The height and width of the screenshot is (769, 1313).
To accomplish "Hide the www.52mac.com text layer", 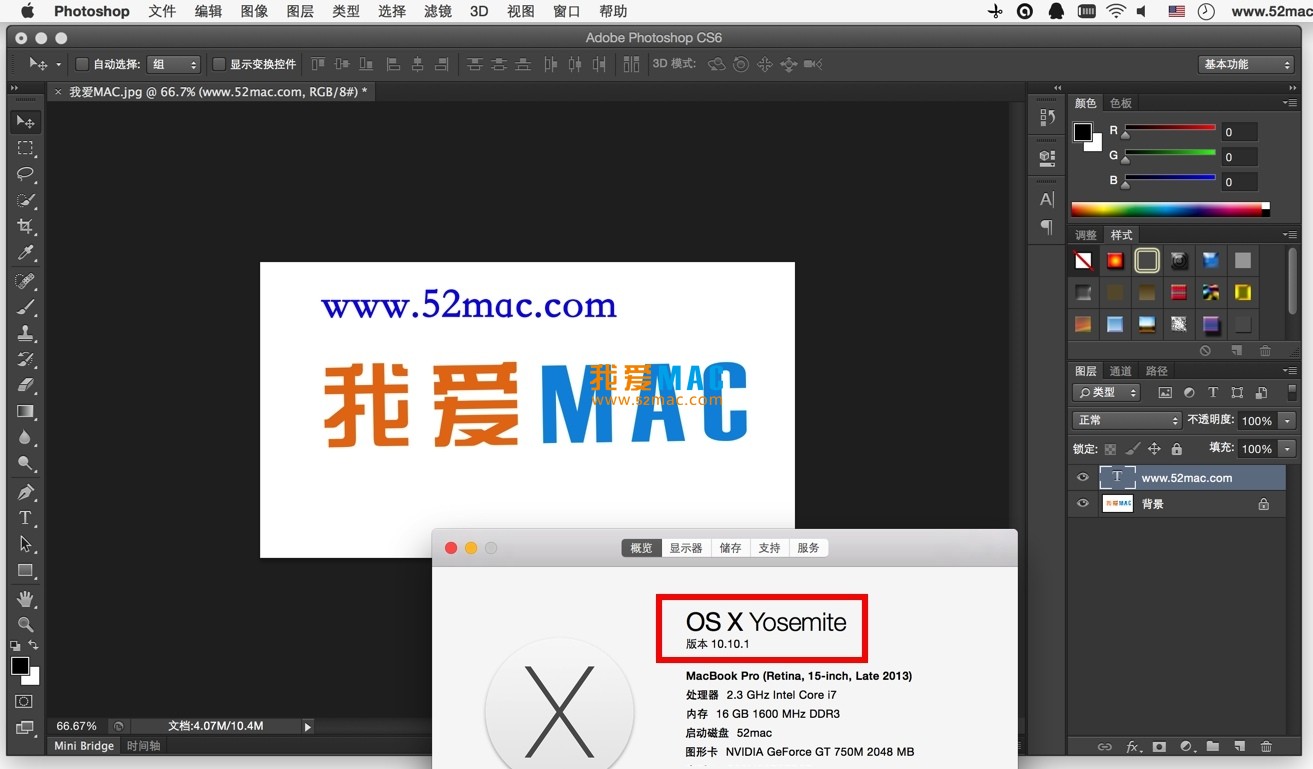I will pyautogui.click(x=1082, y=477).
